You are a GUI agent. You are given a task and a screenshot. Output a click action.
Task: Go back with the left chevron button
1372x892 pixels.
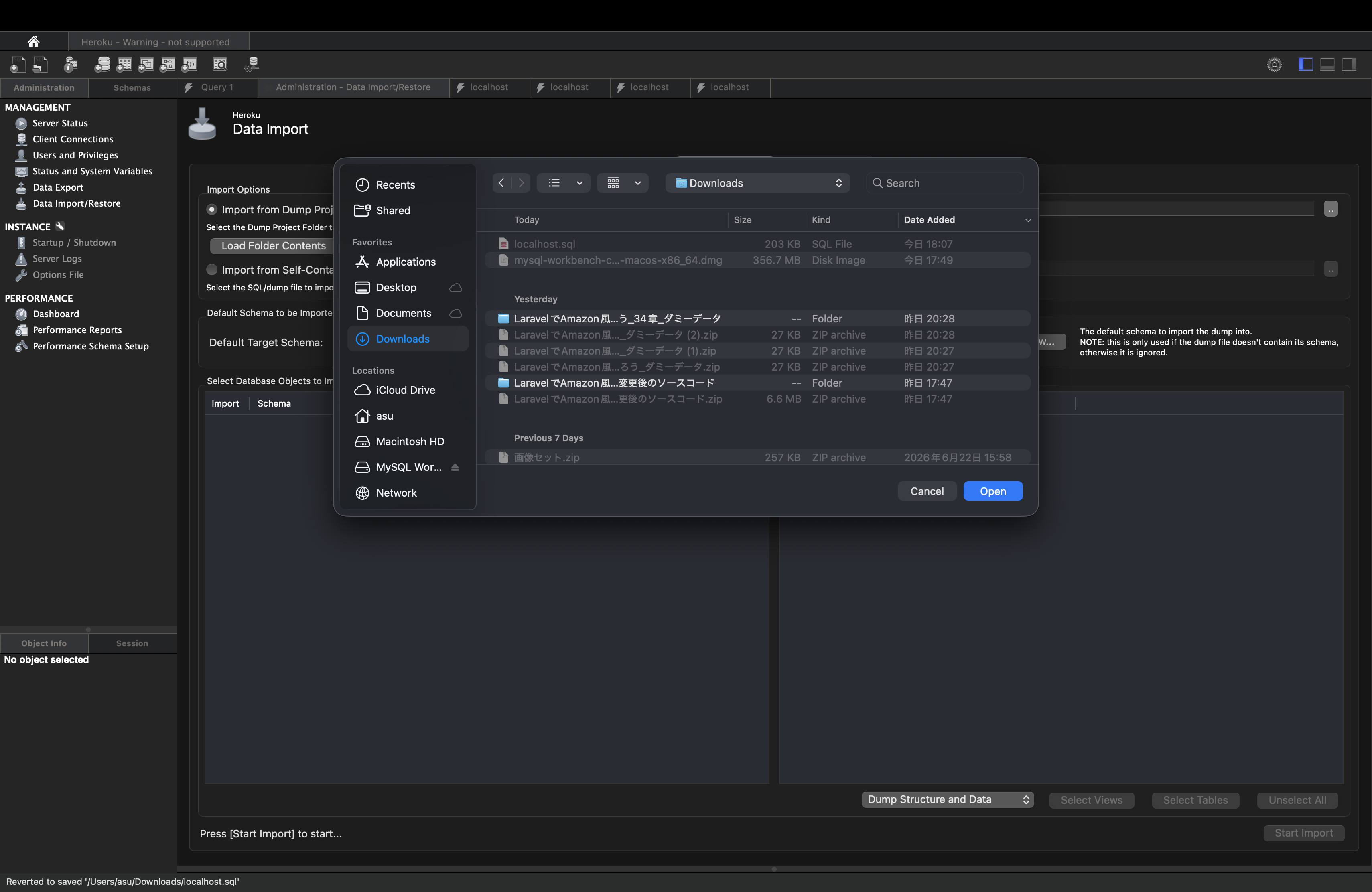(501, 183)
